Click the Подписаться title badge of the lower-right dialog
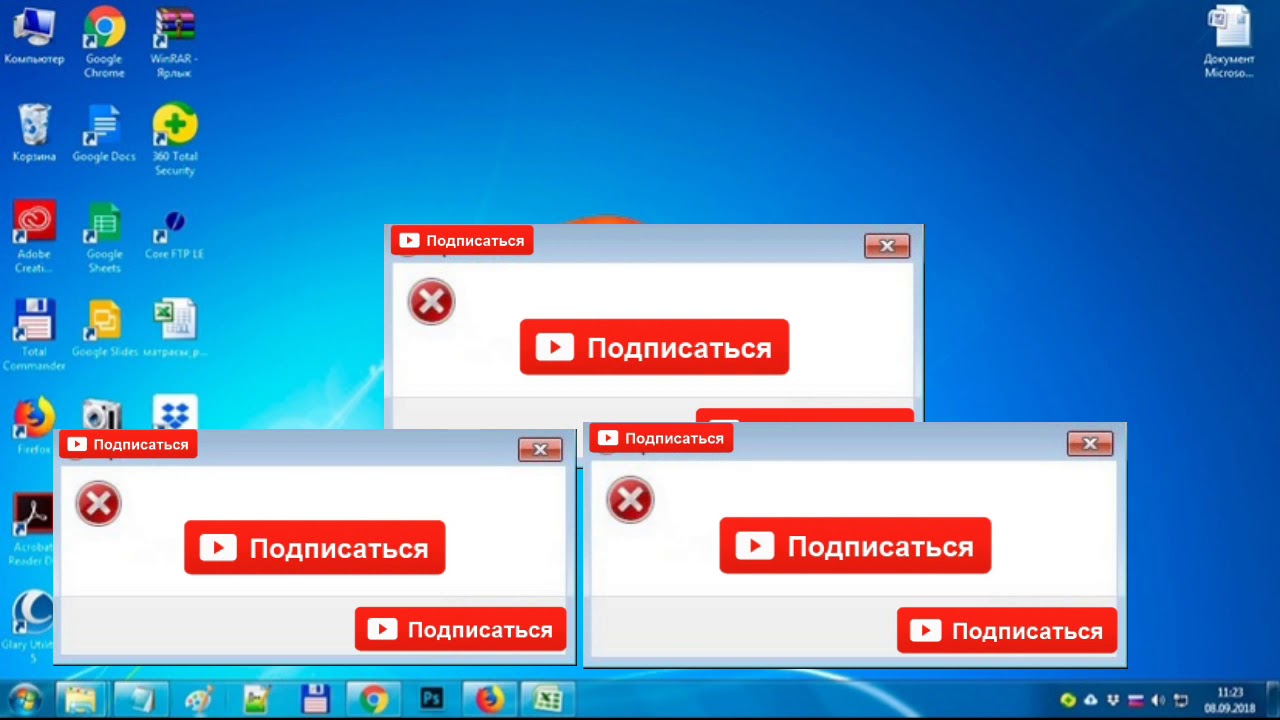The width and height of the screenshot is (1280, 720). (x=661, y=438)
